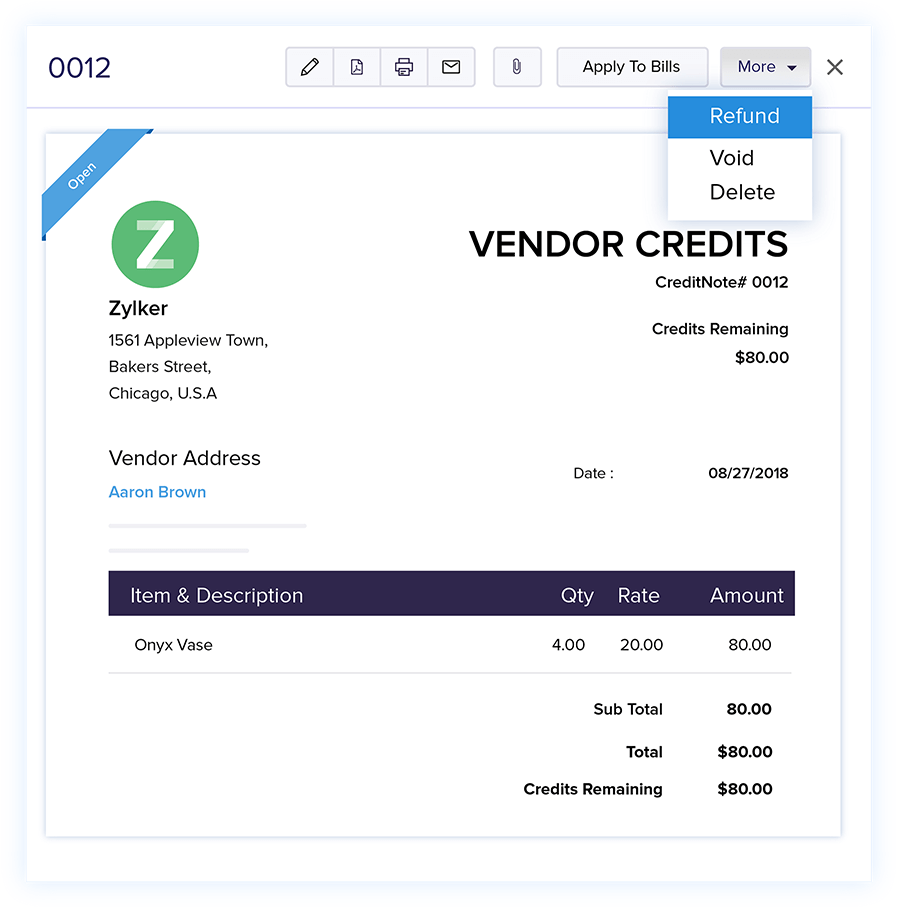This screenshot has height=908, width=897.
Task: Click the print icon
Action: click(404, 67)
